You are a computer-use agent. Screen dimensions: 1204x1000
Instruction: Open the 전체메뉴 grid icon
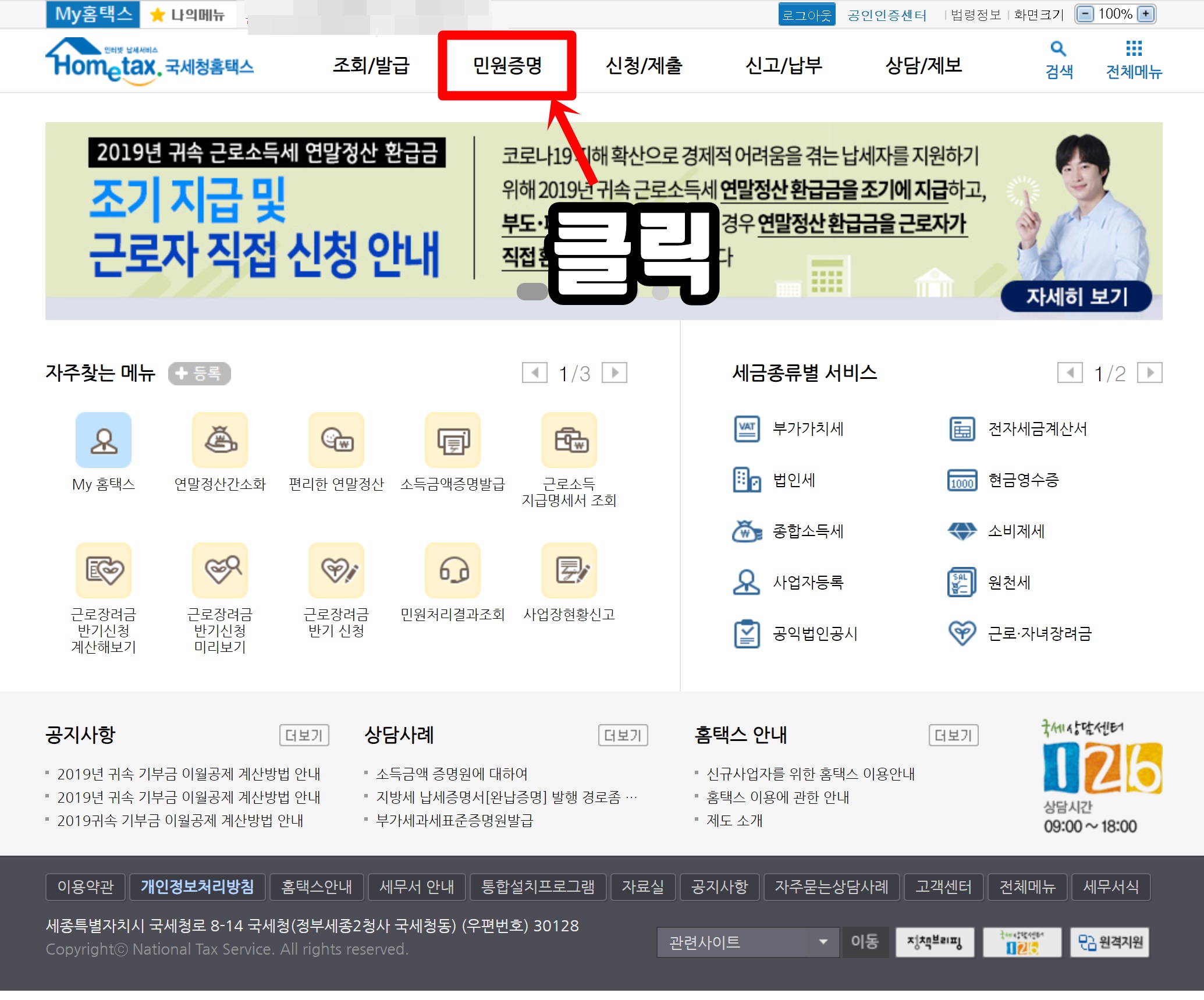[x=1134, y=49]
